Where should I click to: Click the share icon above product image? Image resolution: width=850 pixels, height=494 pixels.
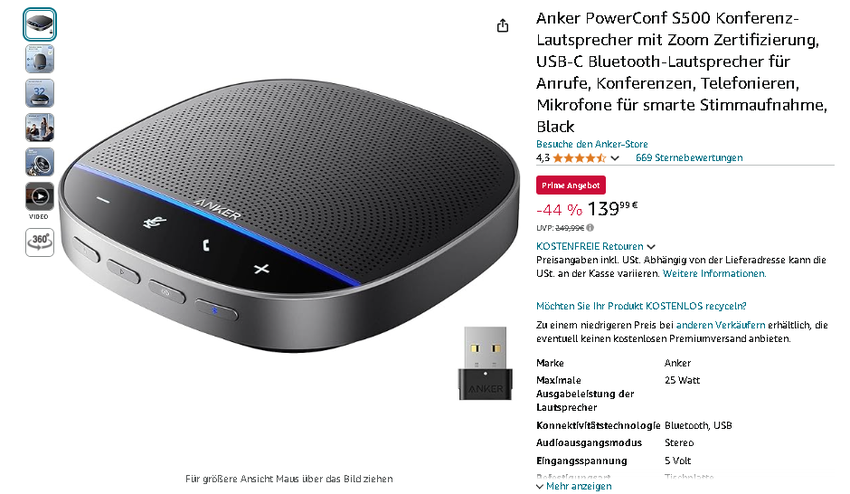503,25
